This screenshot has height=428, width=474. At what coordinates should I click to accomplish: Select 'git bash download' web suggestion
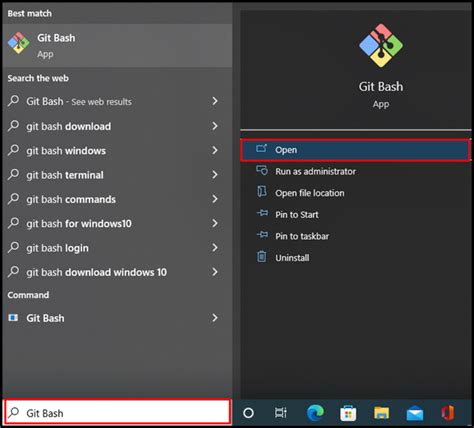click(117, 126)
